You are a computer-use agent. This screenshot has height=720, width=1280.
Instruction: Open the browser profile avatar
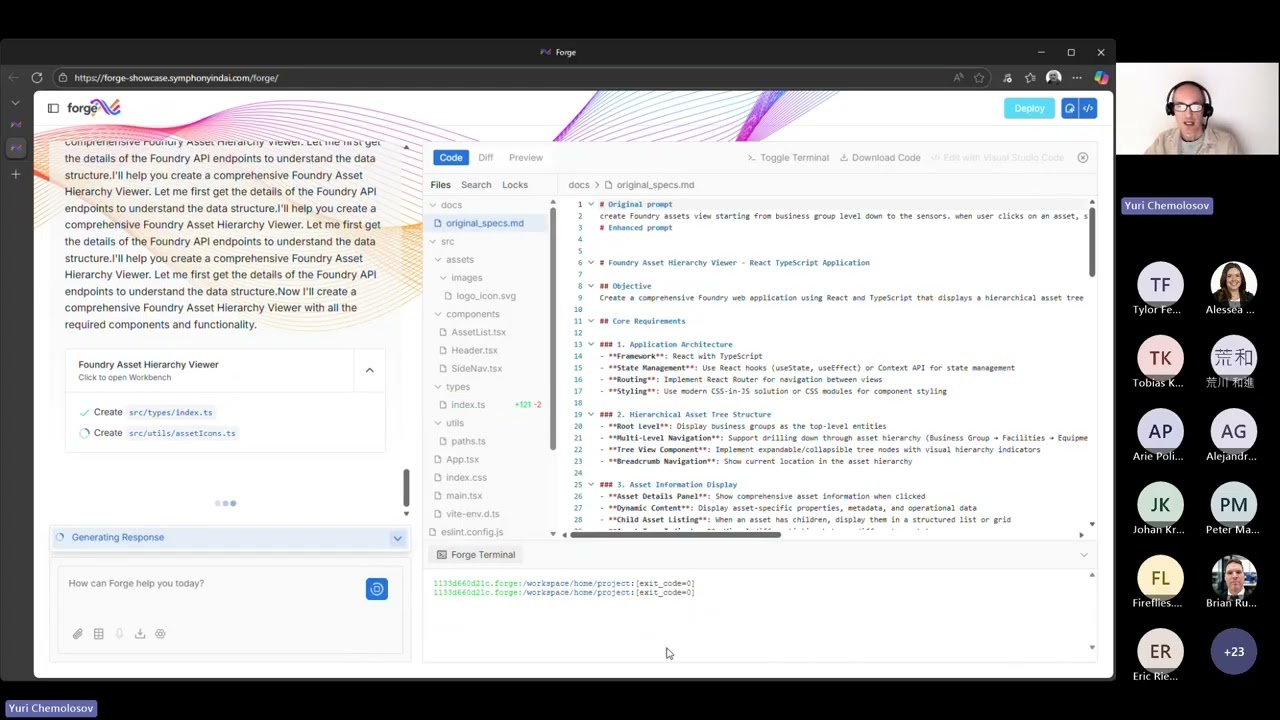pyautogui.click(x=1053, y=77)
